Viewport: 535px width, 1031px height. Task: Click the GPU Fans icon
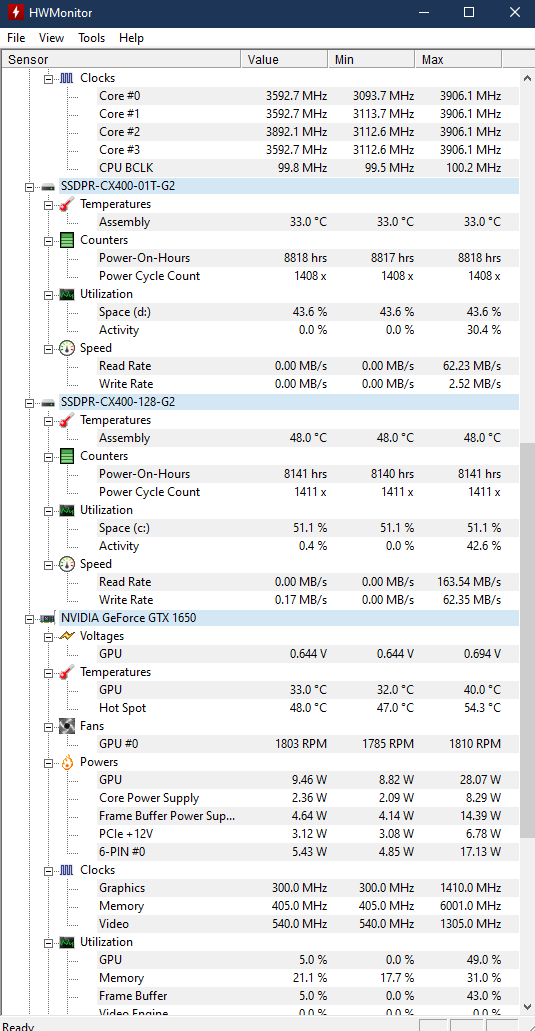tap(67, 726)
